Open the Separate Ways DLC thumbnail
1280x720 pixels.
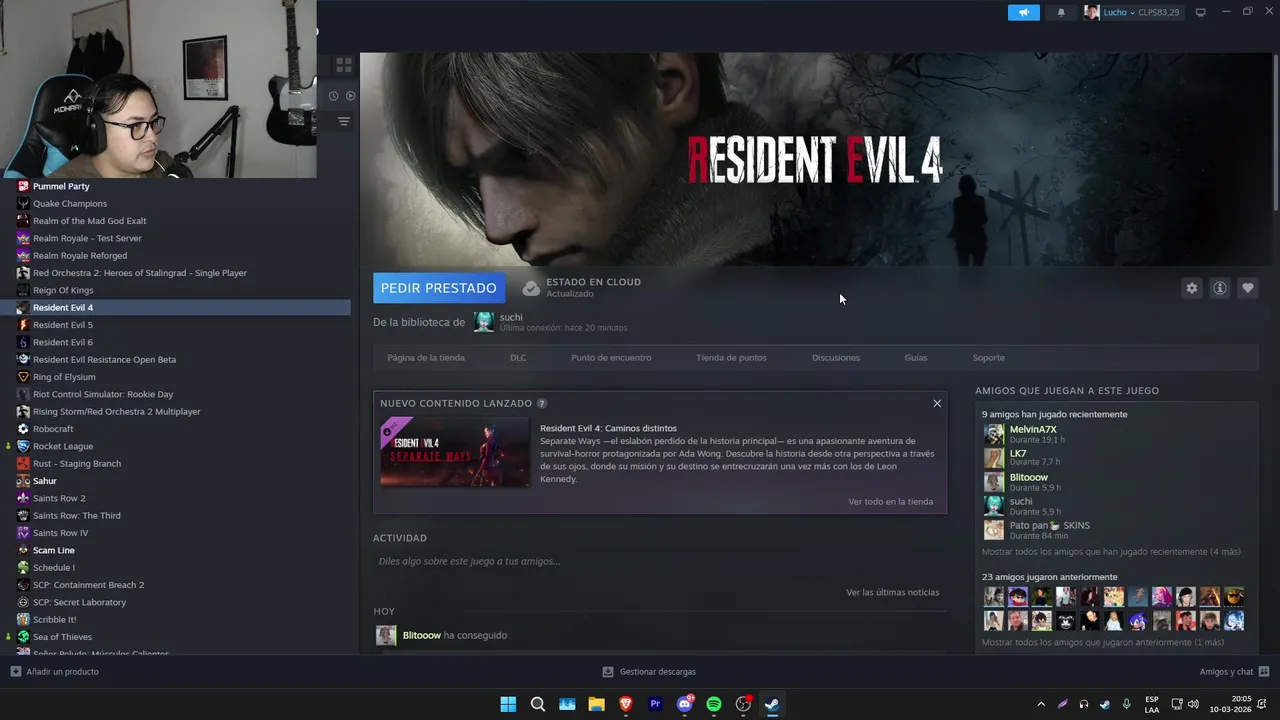[455, 452]
